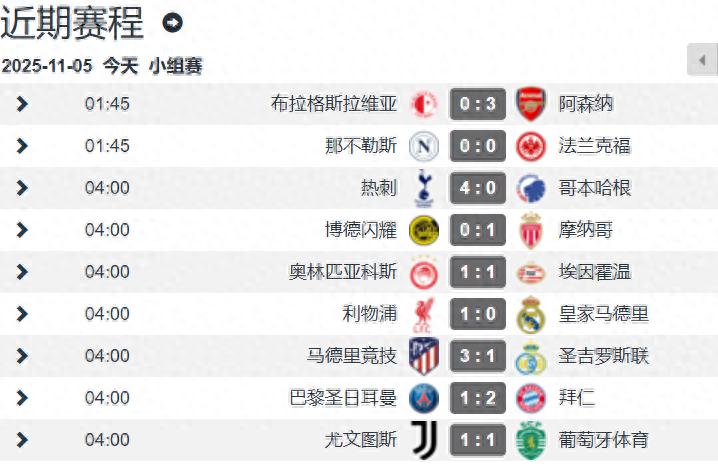Click the Arsenal club crest icon
Screen dimensions: 718x464
(x=530, y=104)
